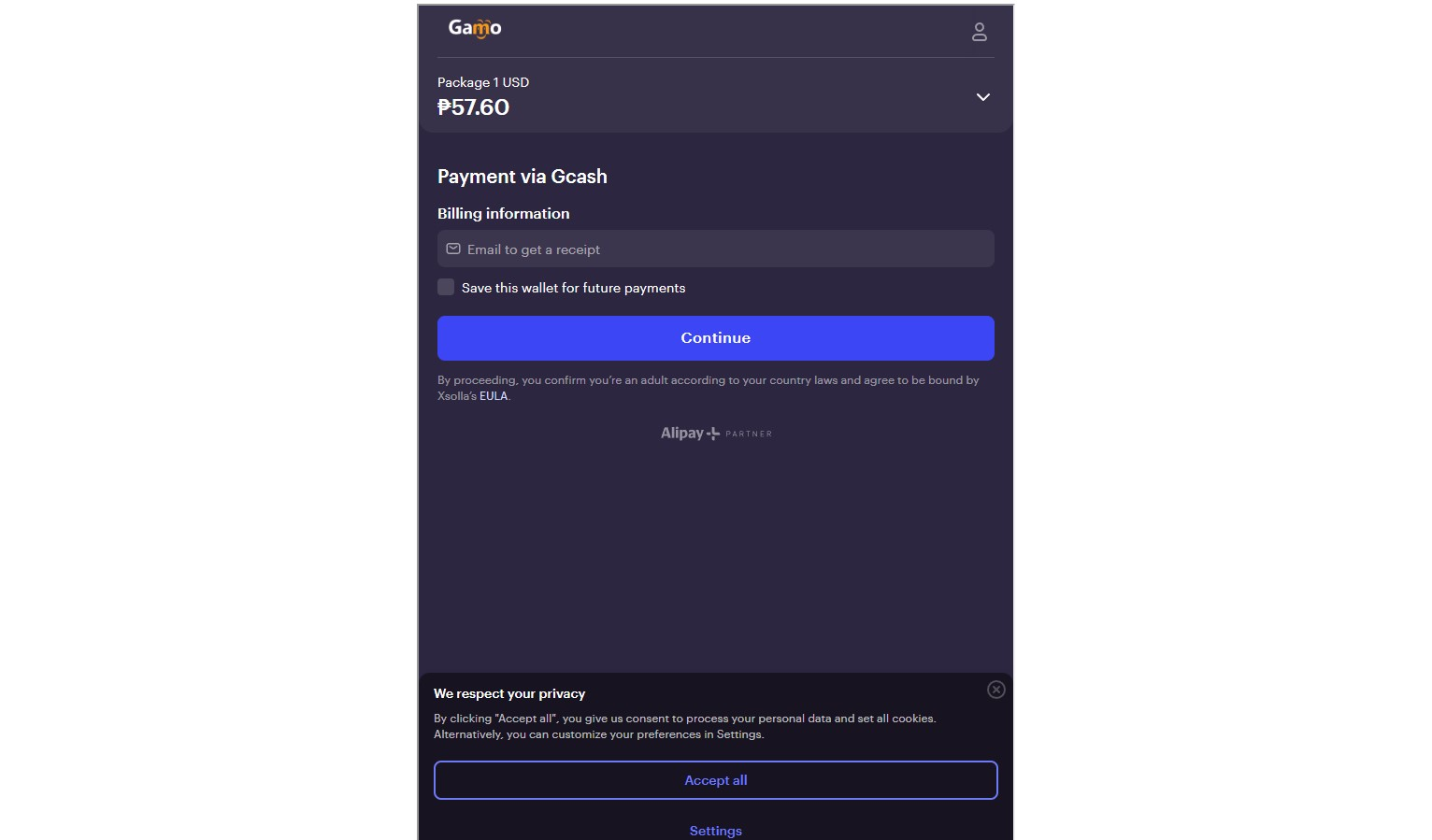Toggle via Save this wallet for future payments label
This screenshot has height=840, width=1432.
pos(573,288)
